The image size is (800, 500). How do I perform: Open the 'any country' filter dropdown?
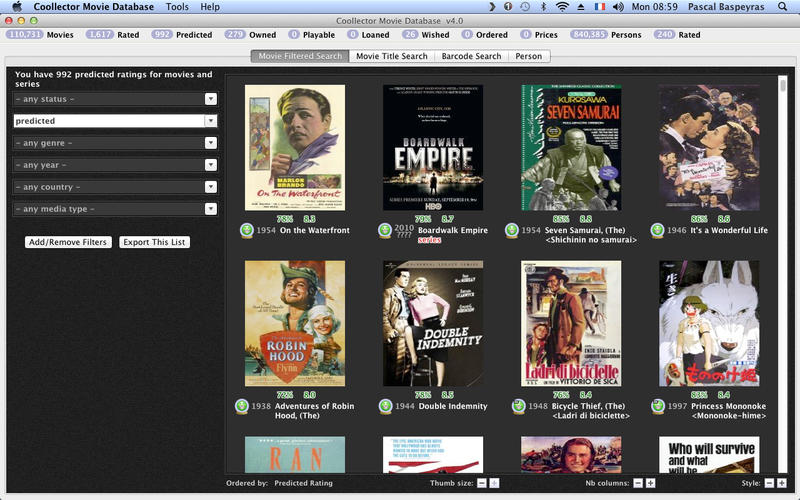click(210, 187)
